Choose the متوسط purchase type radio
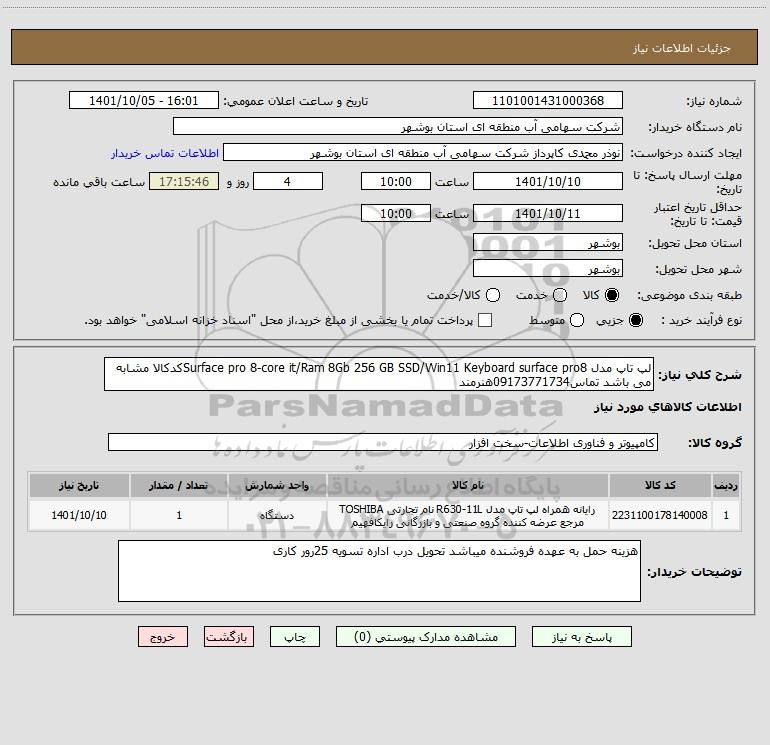 (x=577, y=320)
